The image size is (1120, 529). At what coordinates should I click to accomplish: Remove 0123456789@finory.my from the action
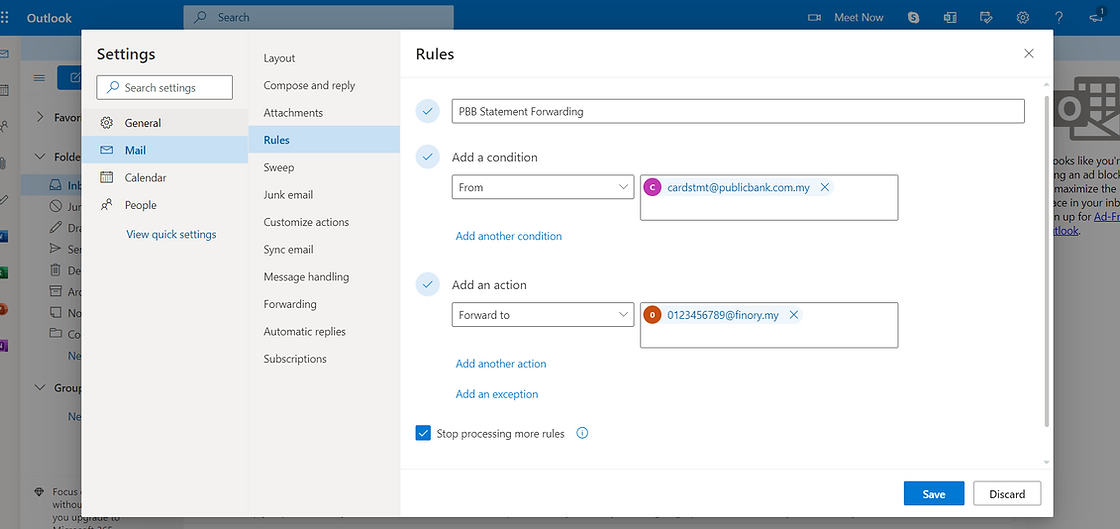pyautogui.click(x=794, y=315)
